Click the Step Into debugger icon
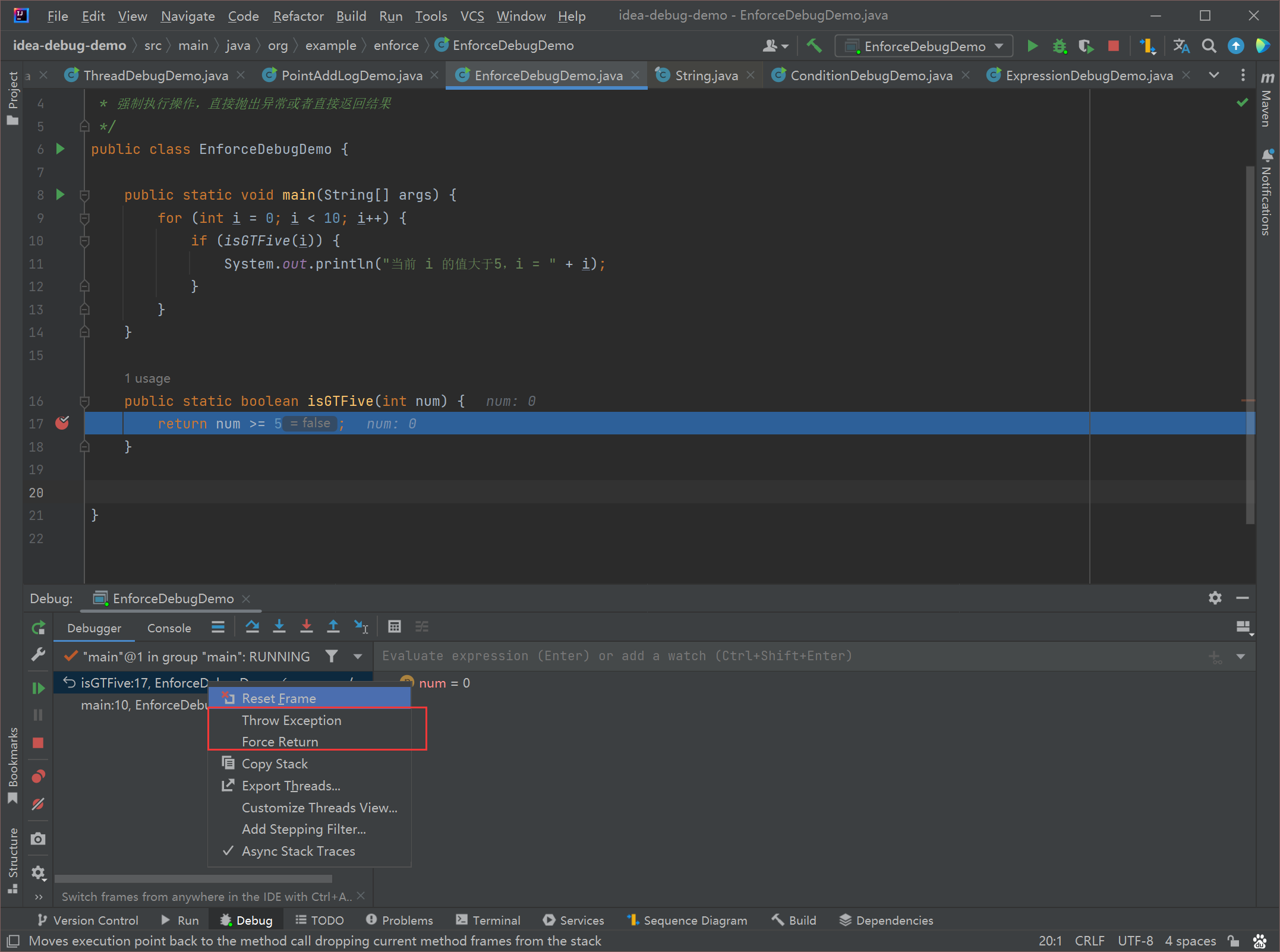The image size is (1280, 952). (x=279, y=626)
